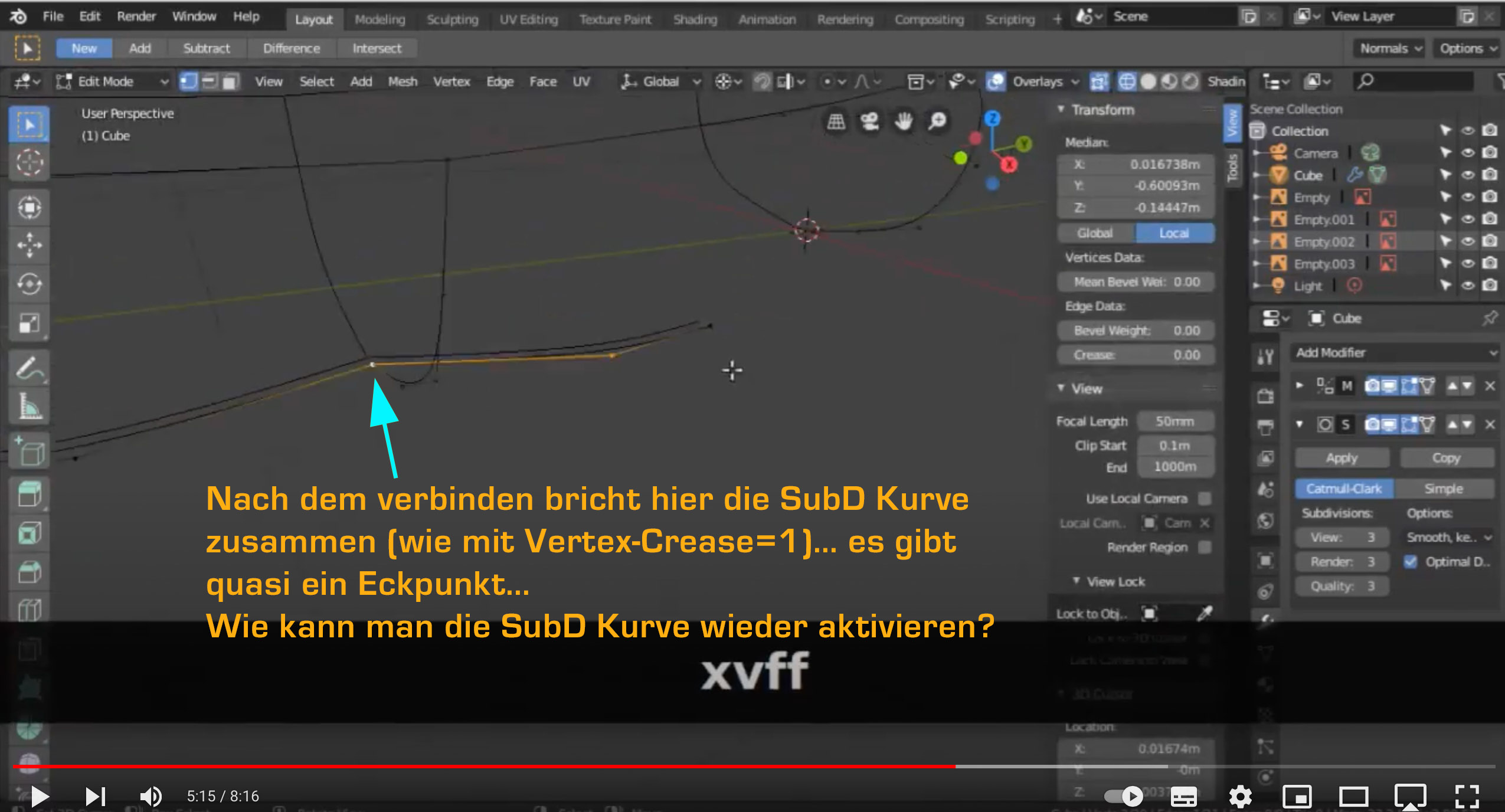
Task: Click the Crease value field
Action: point(1136,355)
